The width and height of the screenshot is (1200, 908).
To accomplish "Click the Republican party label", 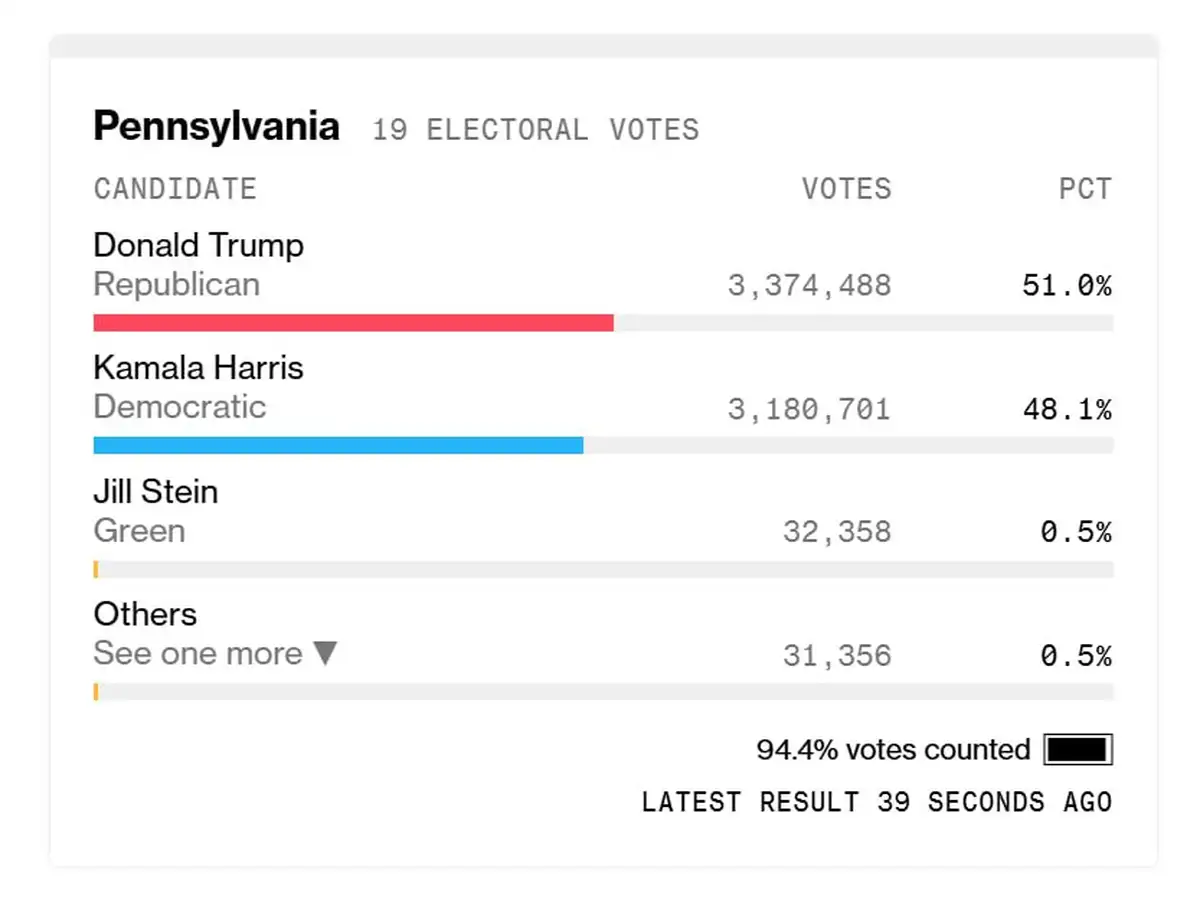I will point(176,285).
